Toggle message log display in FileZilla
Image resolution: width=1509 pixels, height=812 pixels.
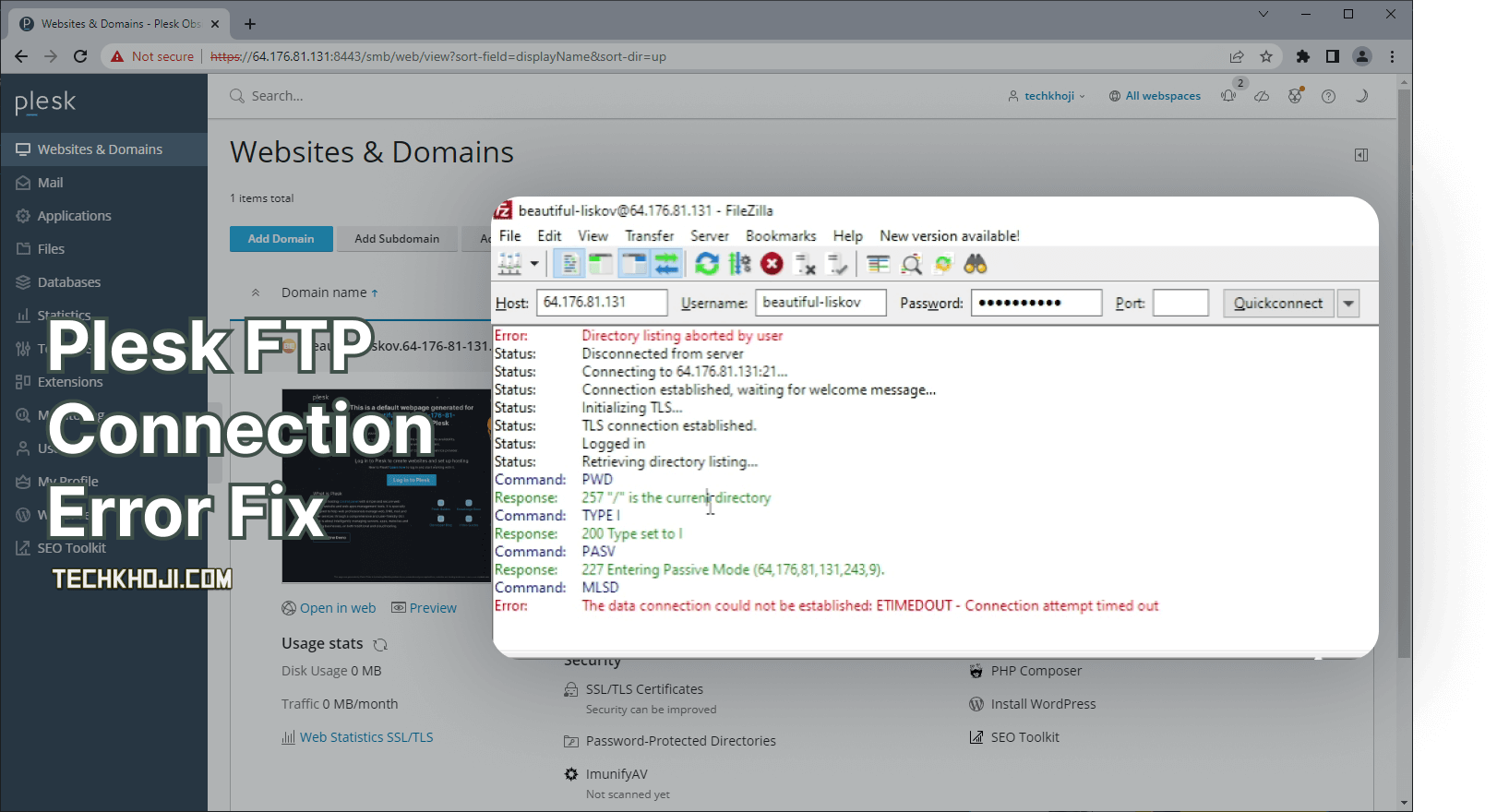click(569, 265)
